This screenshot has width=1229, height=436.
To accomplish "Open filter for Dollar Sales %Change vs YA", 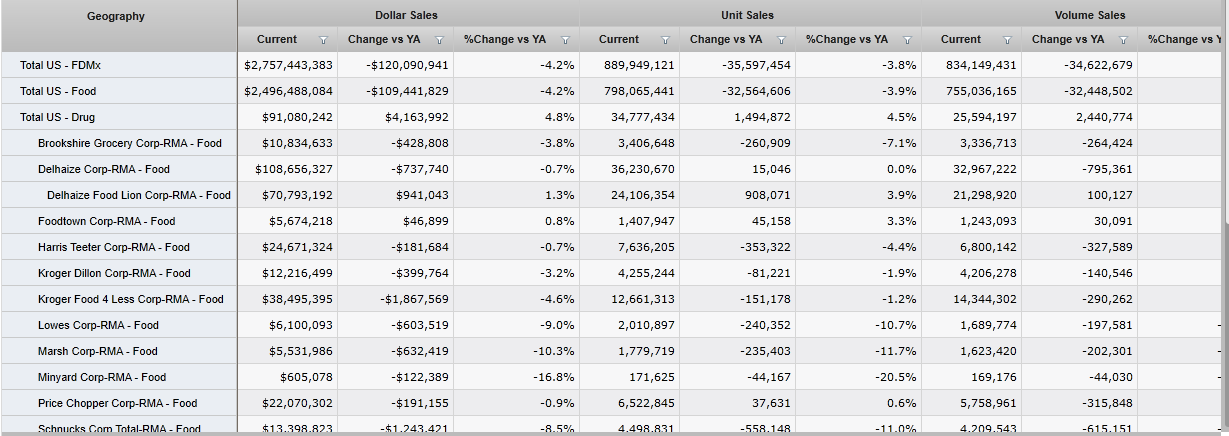I will point(565,41).
